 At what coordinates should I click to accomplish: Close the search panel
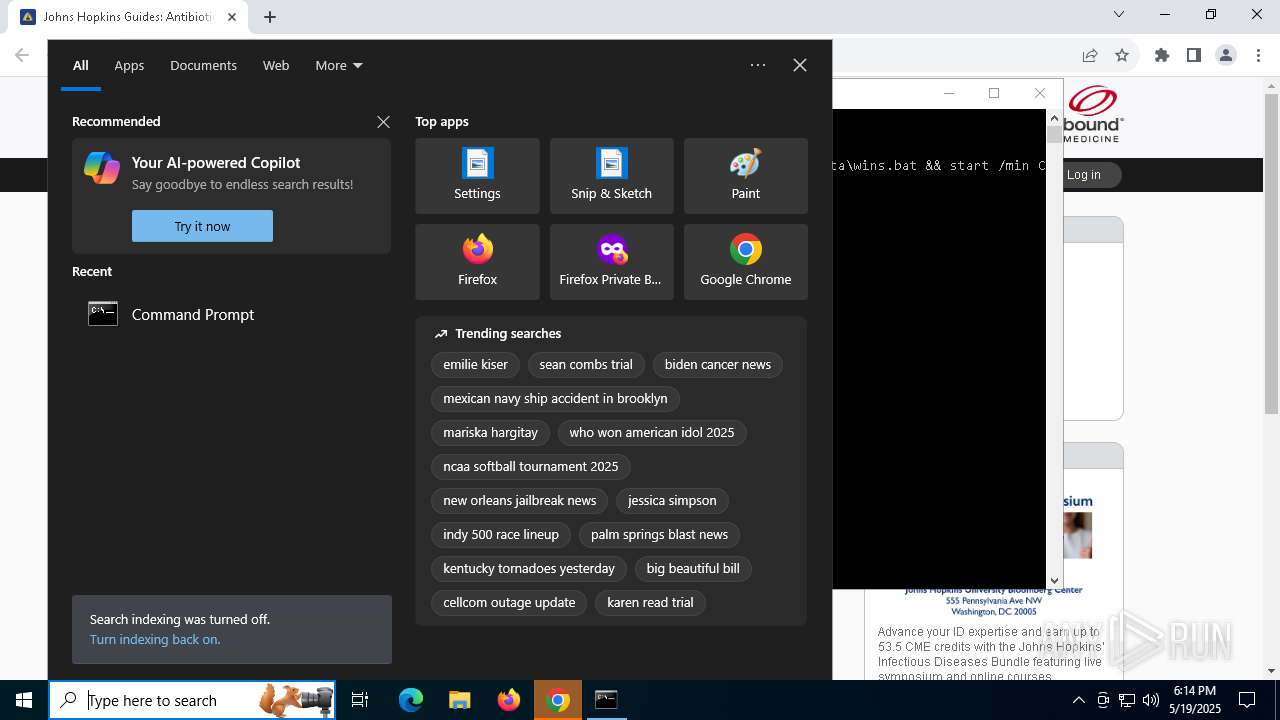coord(800,65)
